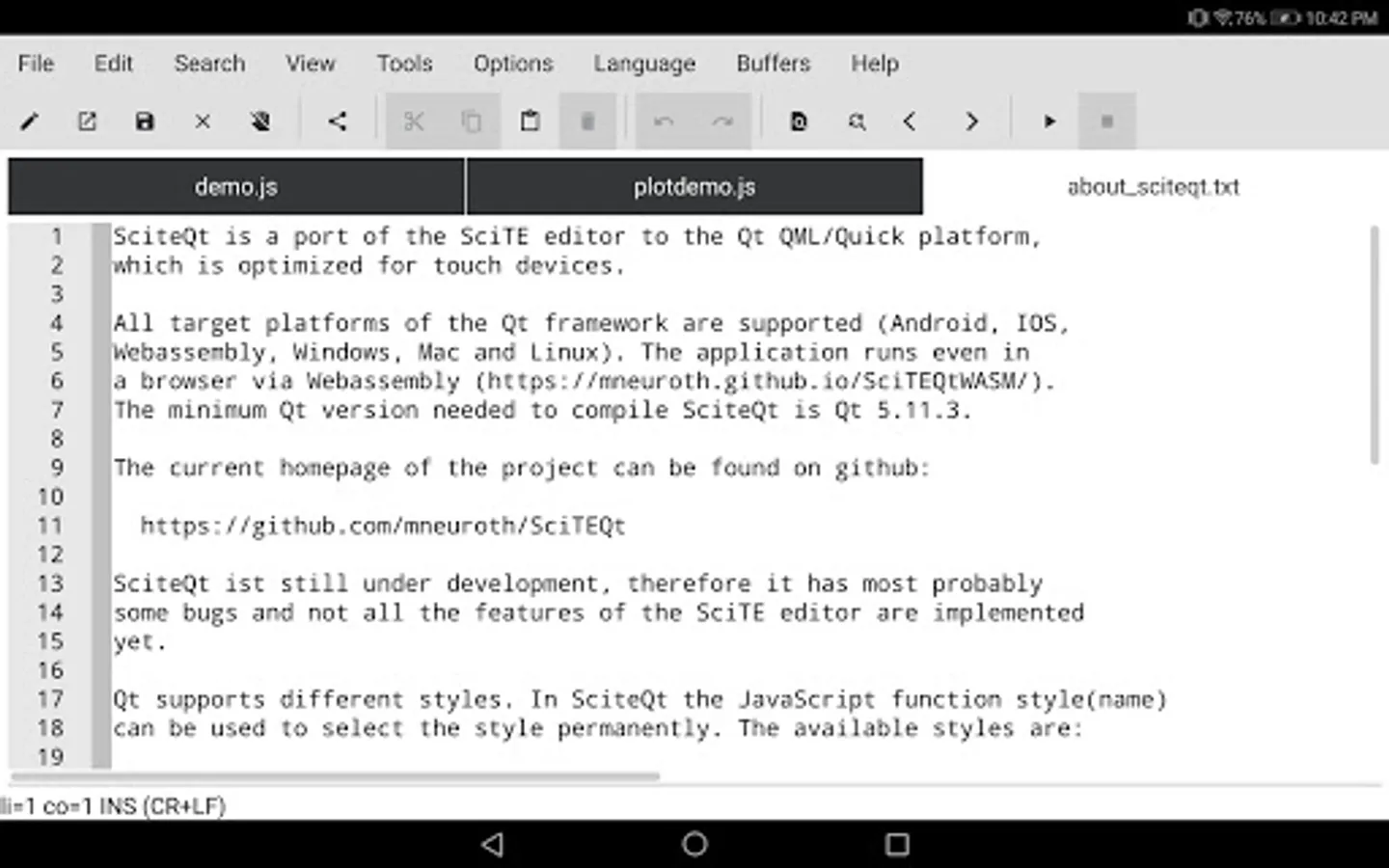Image resolution: width=1389 pixels, height=868 pixels.
Task: Click line number 1 in margin
Action: tap(57, 236)
